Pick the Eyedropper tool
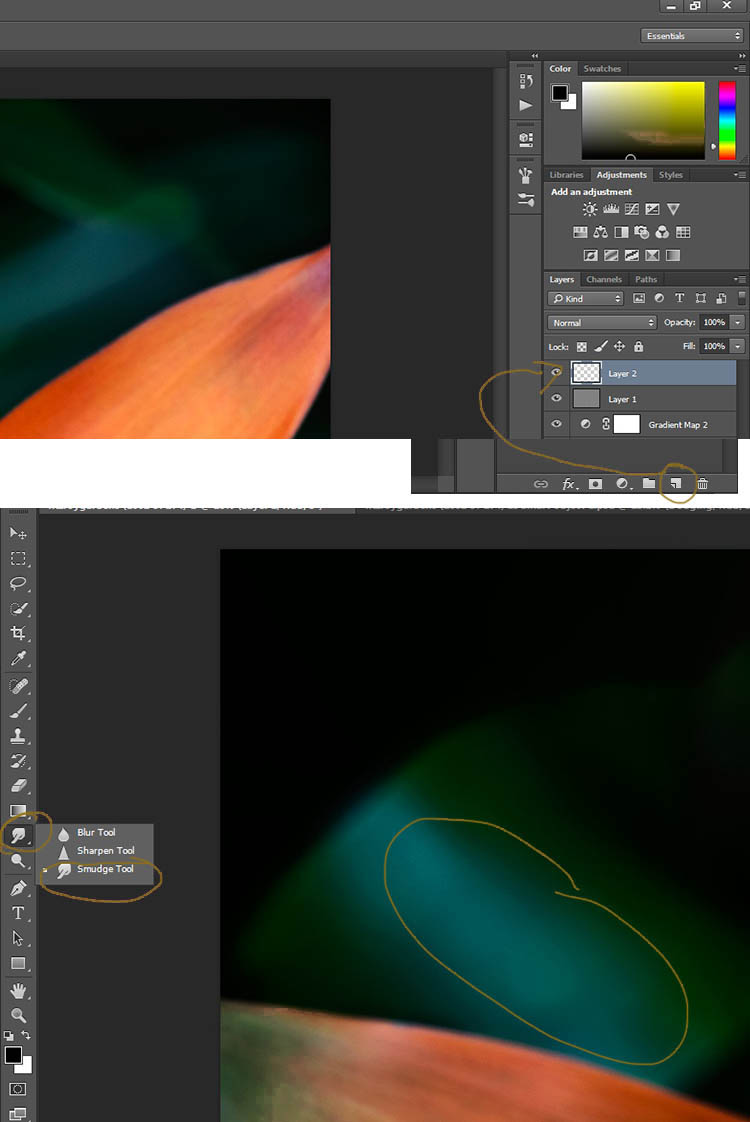 [18, 660]
